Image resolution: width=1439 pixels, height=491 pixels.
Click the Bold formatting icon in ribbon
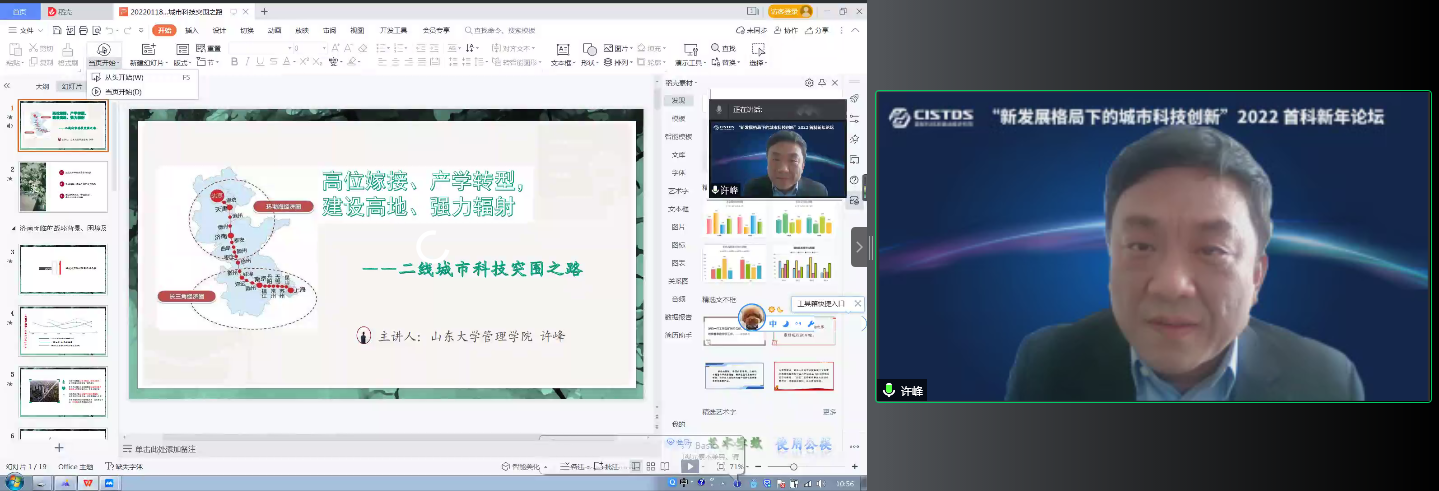pos(234,62)
